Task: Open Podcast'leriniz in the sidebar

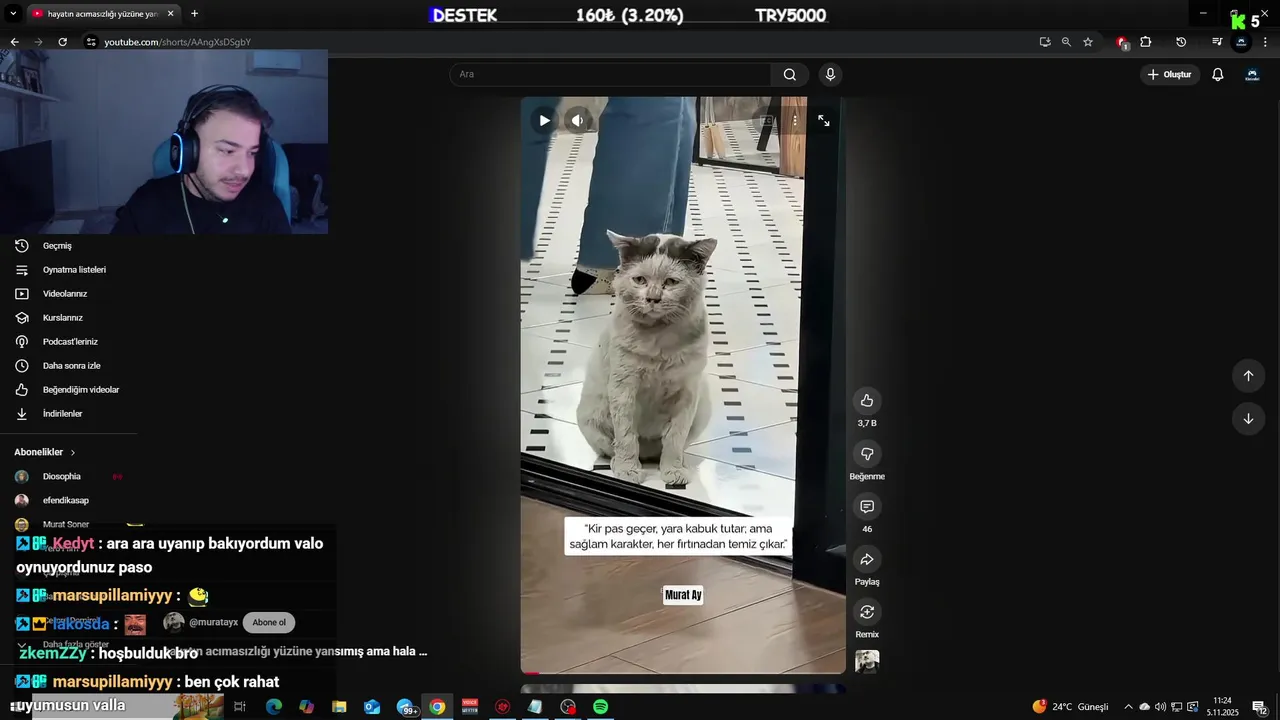Action: (x=68, y=342)
